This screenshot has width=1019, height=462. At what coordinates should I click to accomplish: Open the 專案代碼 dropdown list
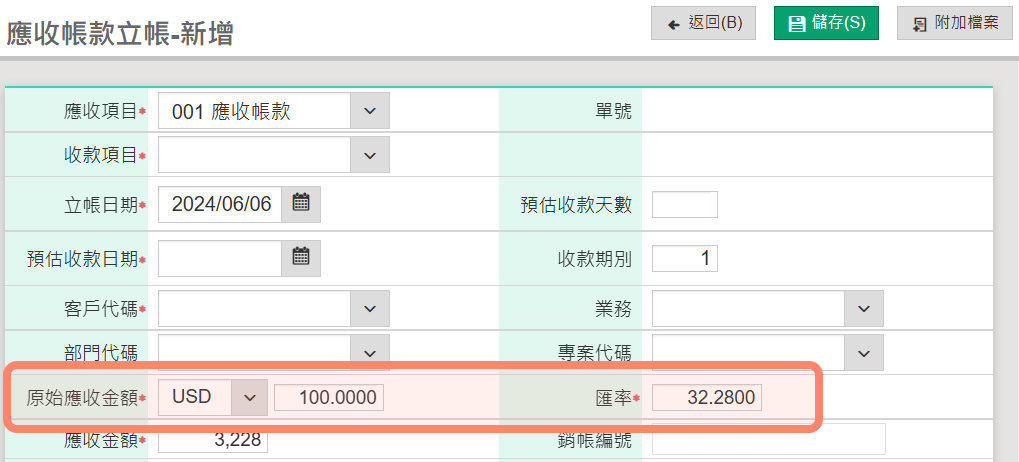(x=864, y=352)
